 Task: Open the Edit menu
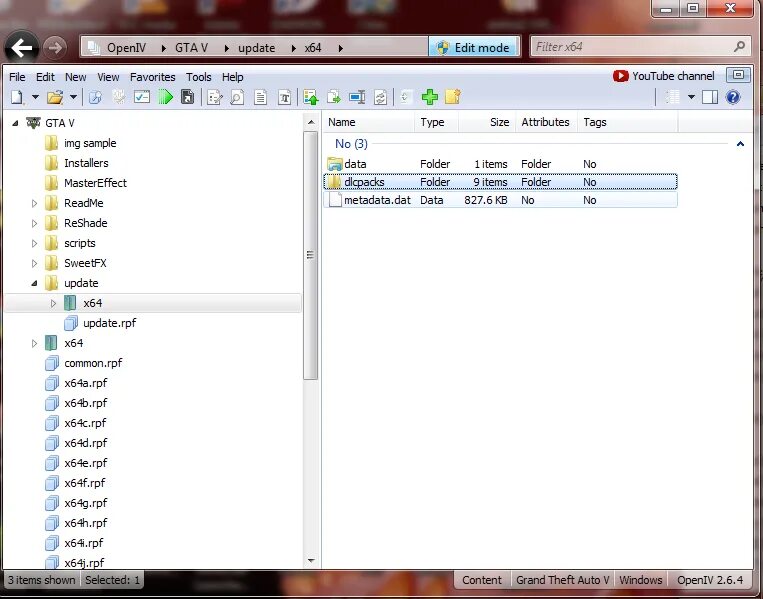[45, 77]
